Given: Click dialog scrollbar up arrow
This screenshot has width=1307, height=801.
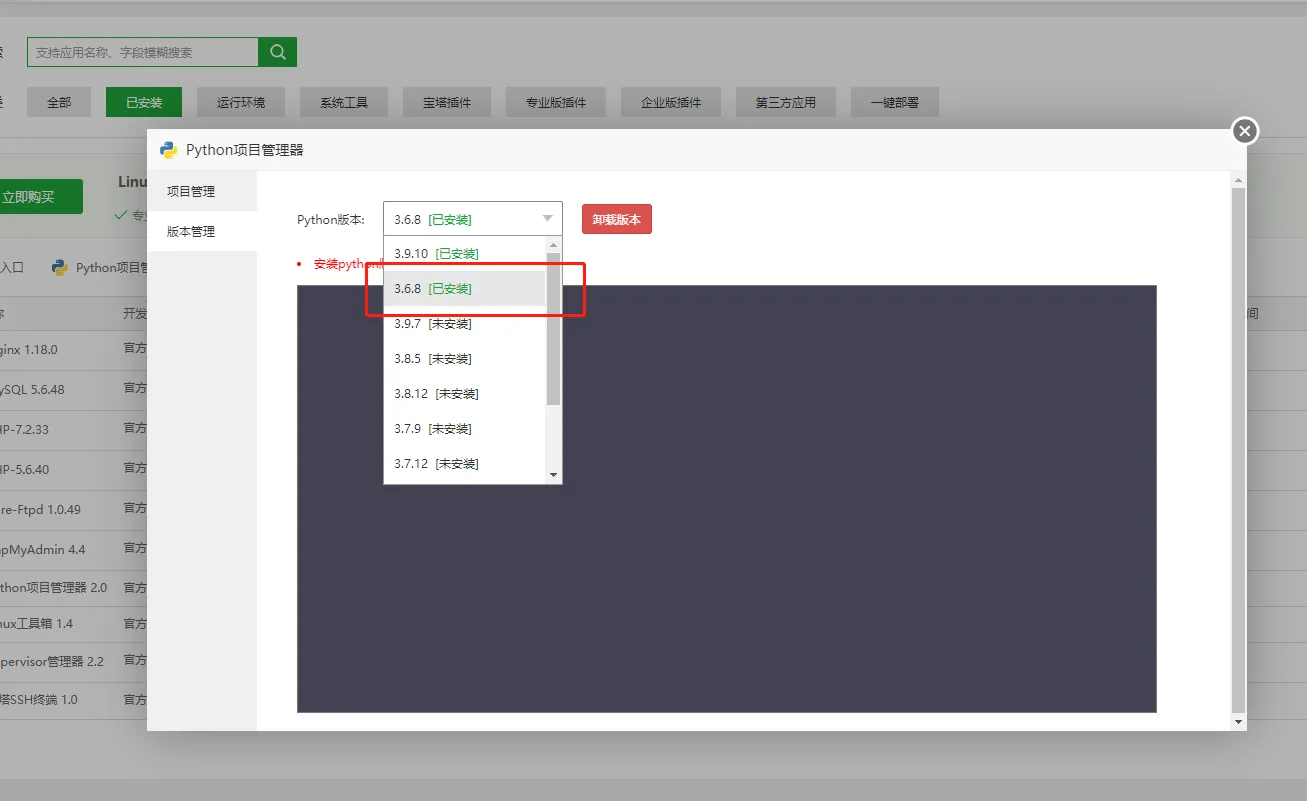Looking at the screenshot, I should pyautogui.click(x=1238, y=181).
